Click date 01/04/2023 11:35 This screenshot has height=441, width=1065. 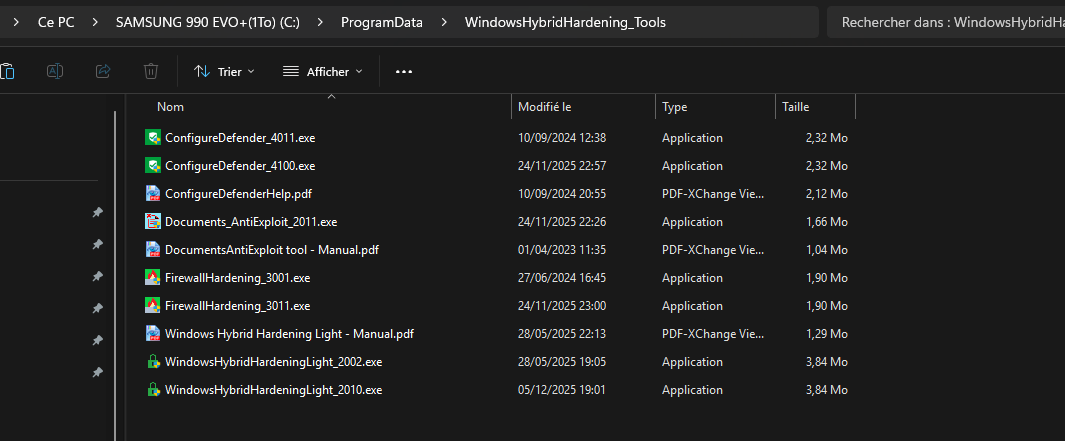pos(562,249)
